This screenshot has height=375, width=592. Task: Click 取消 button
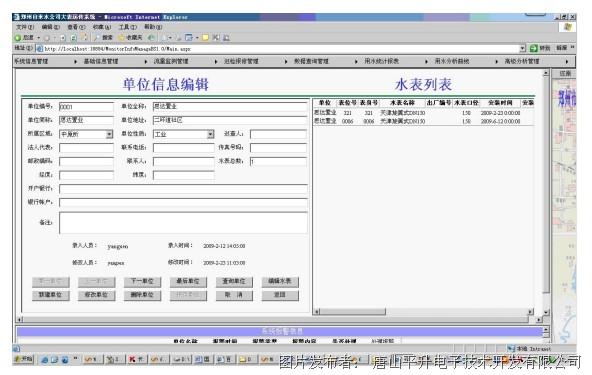click(234, 295)
